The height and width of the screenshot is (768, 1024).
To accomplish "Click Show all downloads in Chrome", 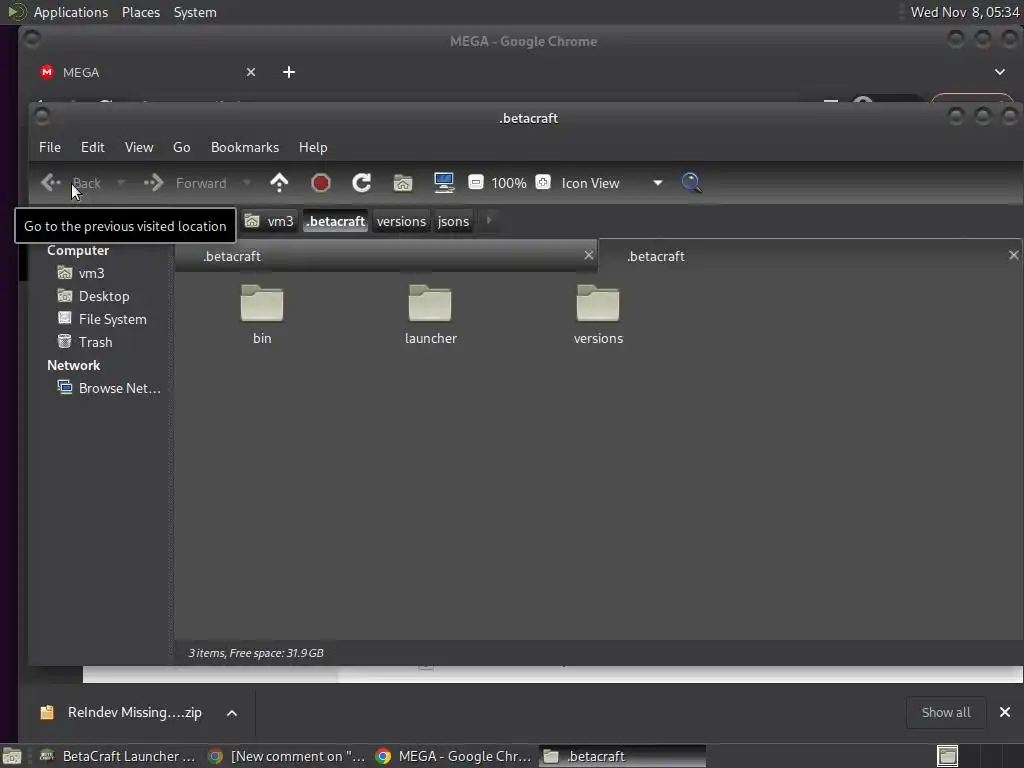I will [946, 712].
